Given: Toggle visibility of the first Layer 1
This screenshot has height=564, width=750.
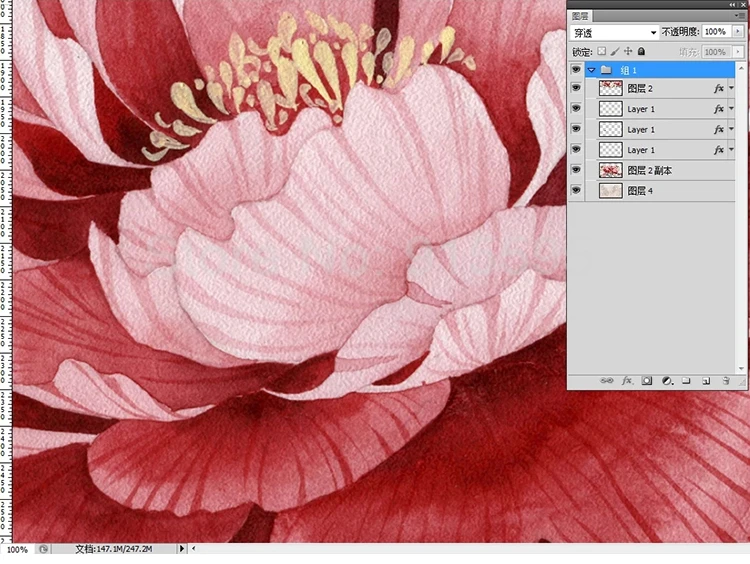Looking at the screenshot, I should tap(576, 109).
